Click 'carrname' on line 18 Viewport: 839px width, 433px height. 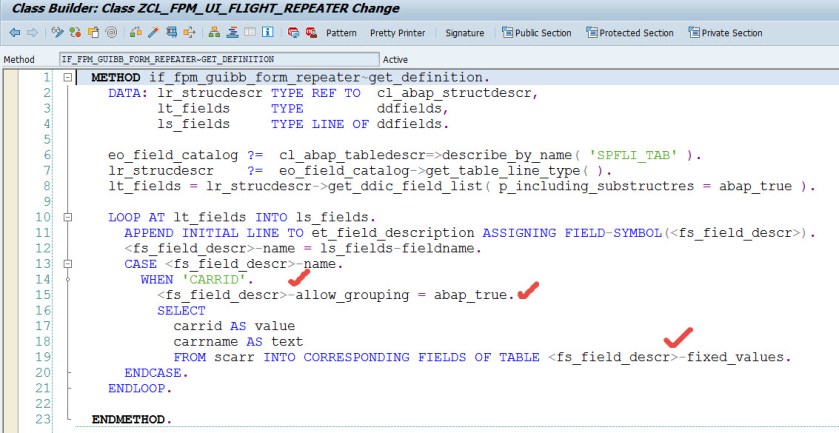click(206, 341)
